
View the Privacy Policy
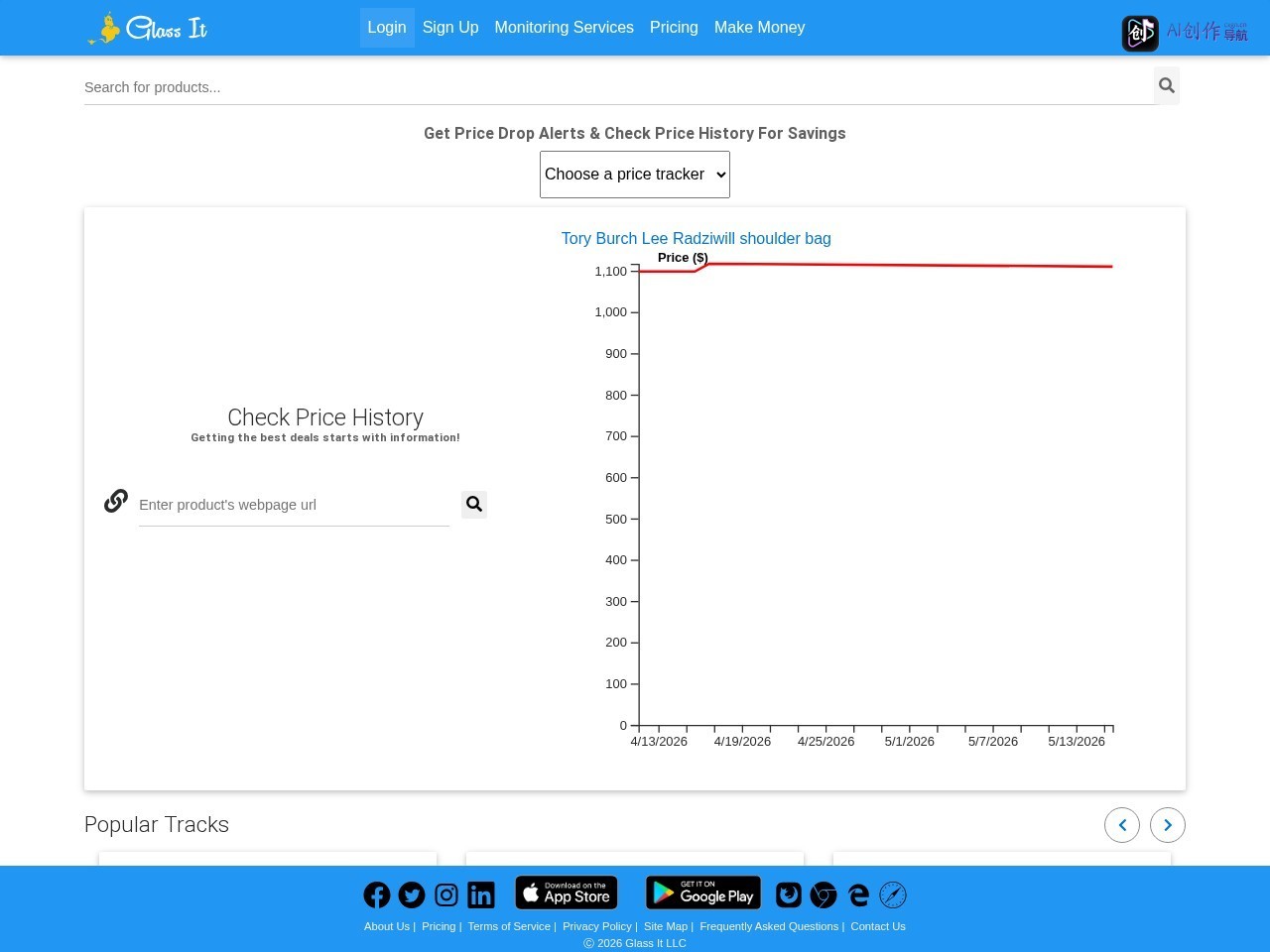click(597, 926)
